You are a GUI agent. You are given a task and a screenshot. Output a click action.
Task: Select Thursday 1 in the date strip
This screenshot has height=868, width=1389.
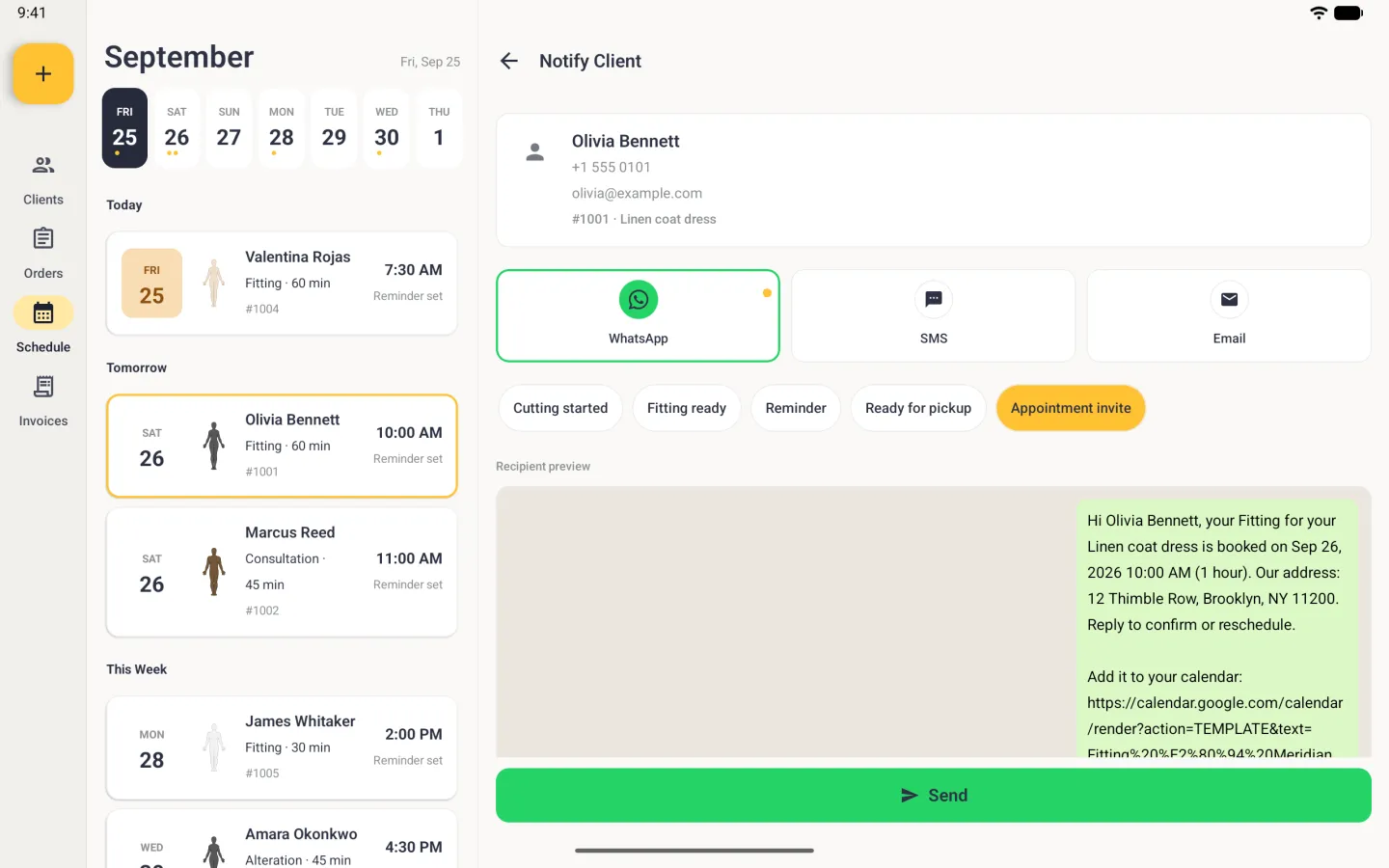click(439, 128)
